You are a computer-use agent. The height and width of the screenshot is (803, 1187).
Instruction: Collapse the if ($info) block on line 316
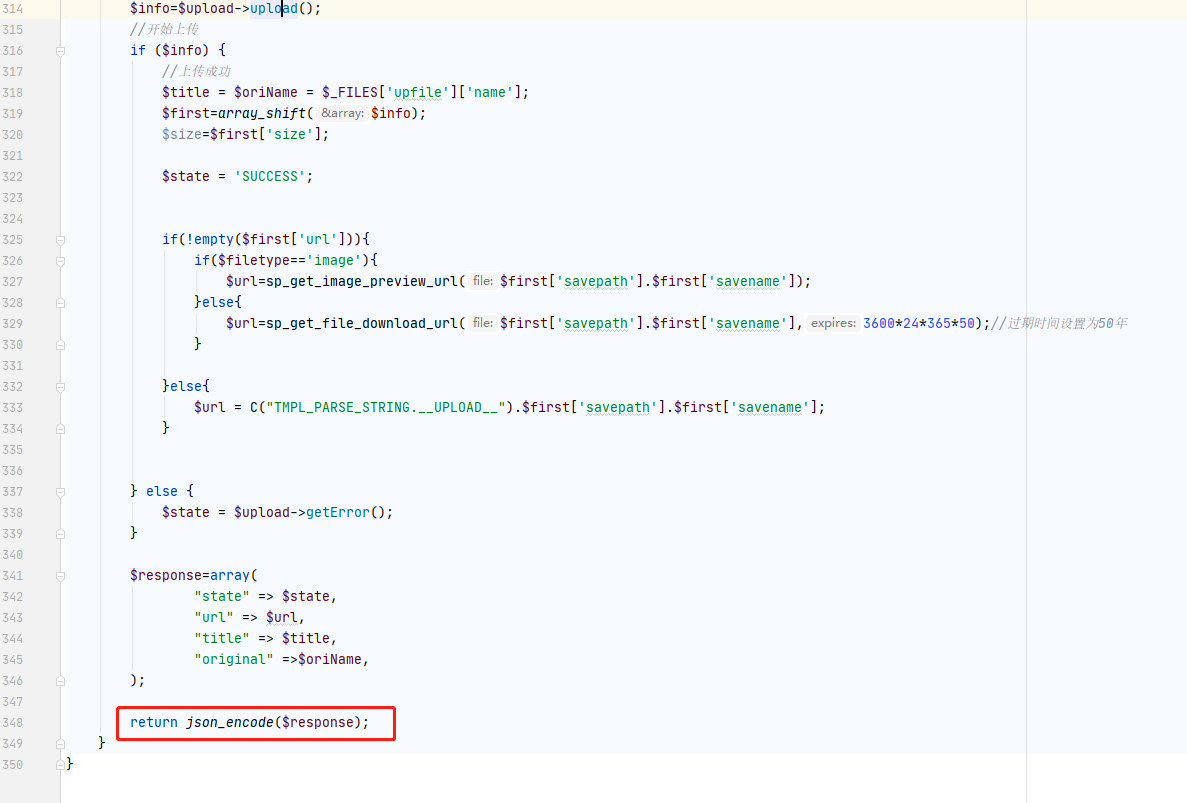tap(61, 51)
